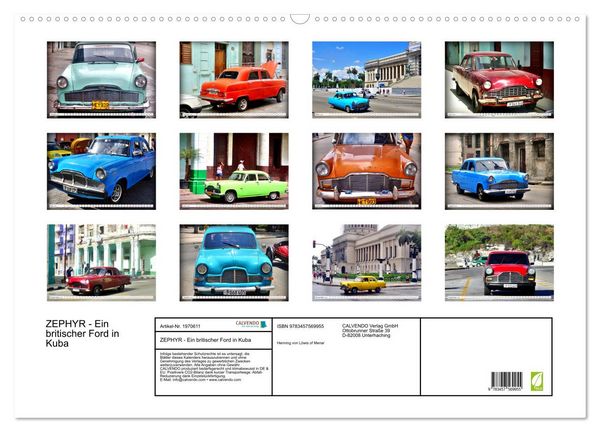Click the ISBN barcode
The width and height of the screenshot is (600, 432).
point(506,381)
